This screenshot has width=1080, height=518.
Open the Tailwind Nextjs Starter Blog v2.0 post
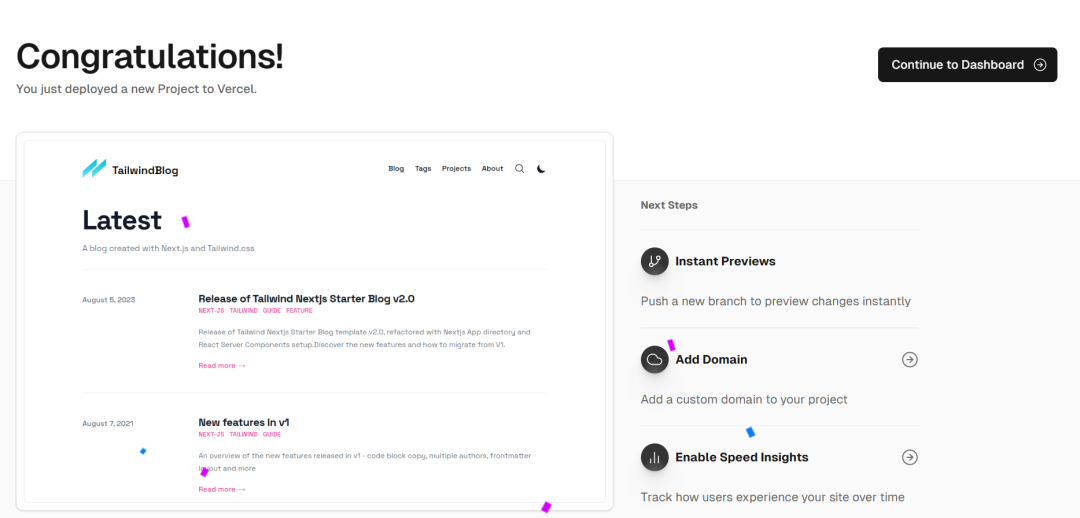coord(306,298)
